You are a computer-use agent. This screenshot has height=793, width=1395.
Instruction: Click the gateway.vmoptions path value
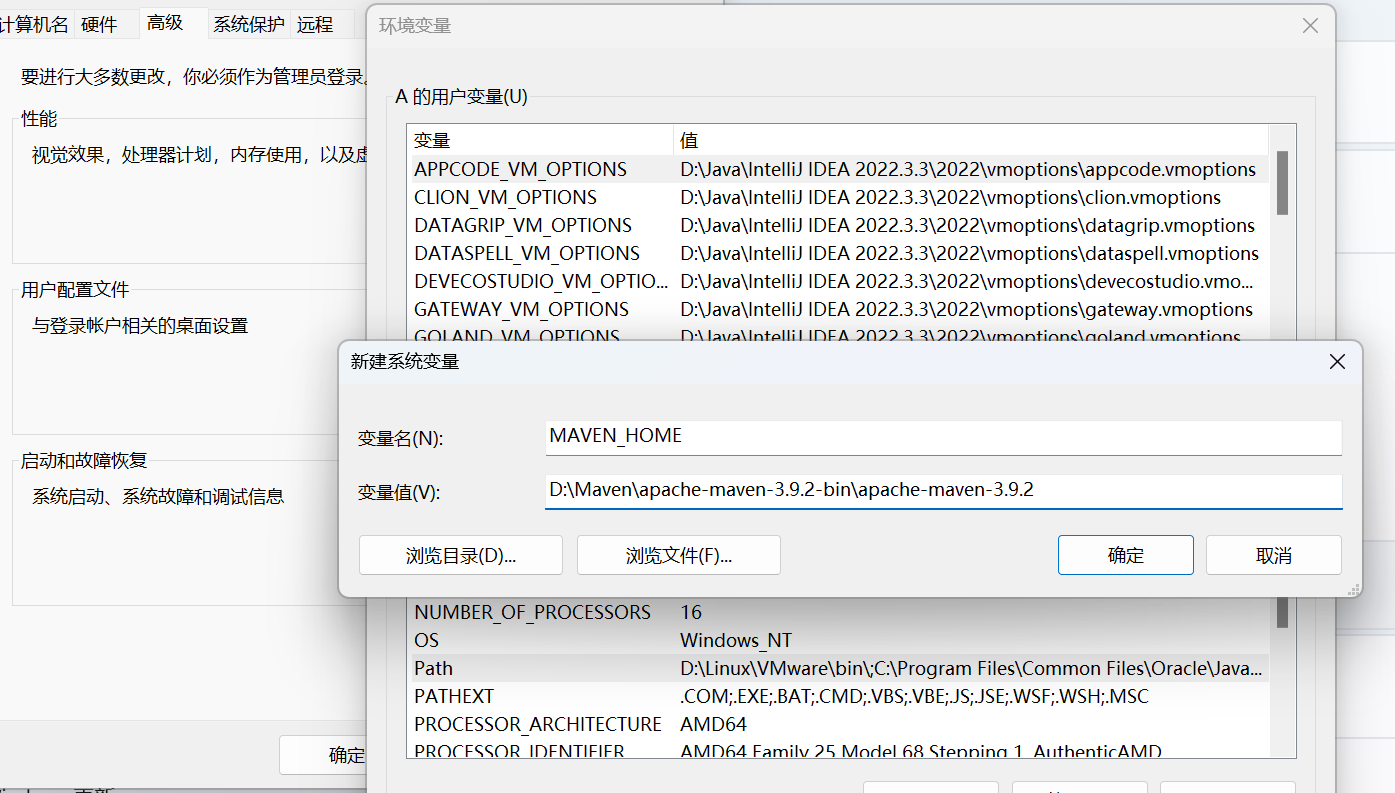(x=967, y=309)
